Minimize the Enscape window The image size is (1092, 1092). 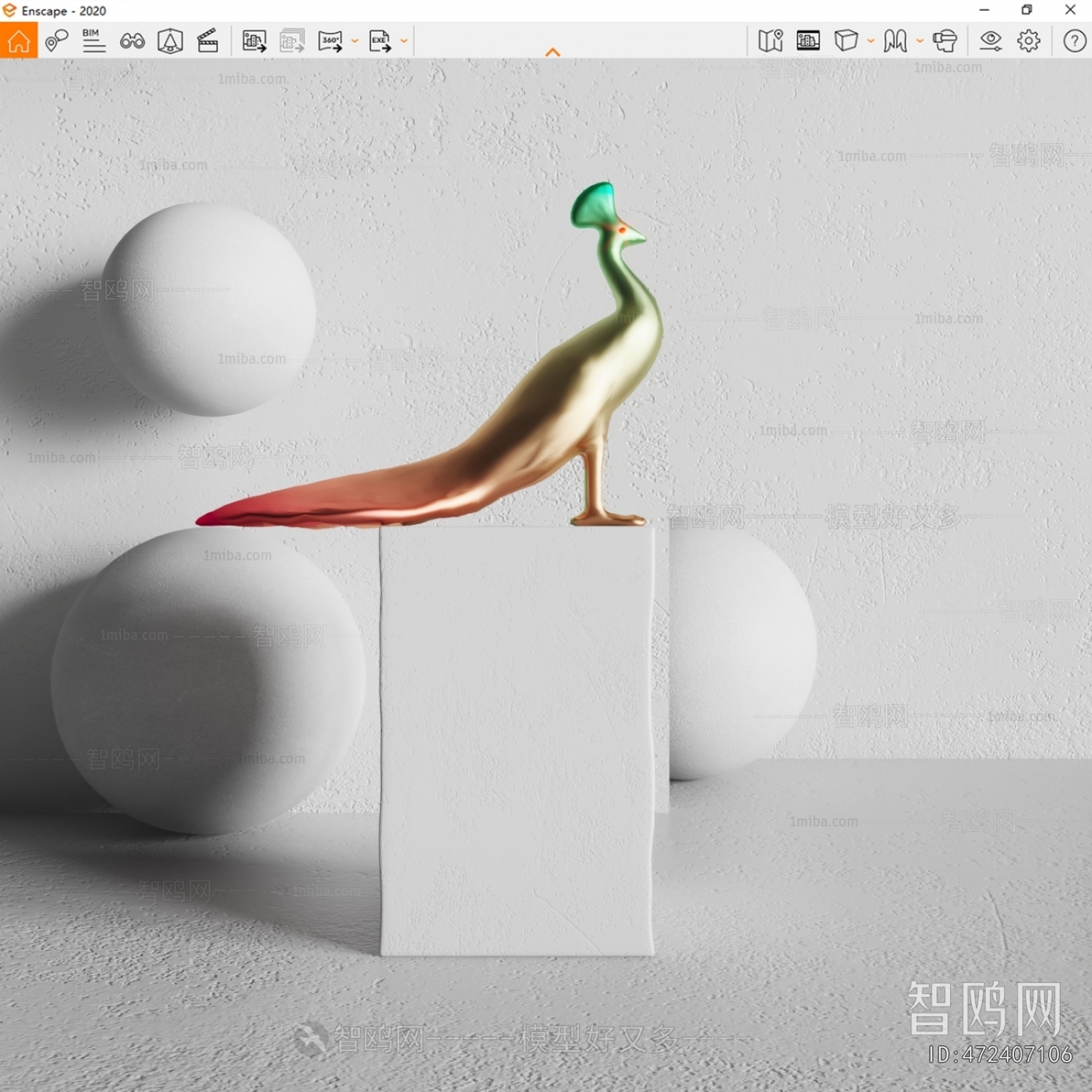coord(984,10)
